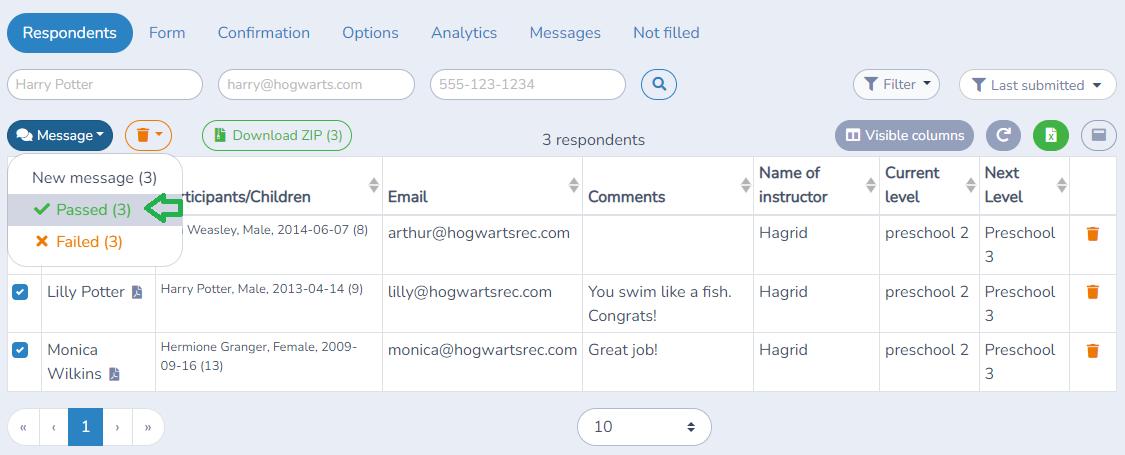Click the refresh respondents icon button
The image size is (1125, 455).
pos(1003,135)
